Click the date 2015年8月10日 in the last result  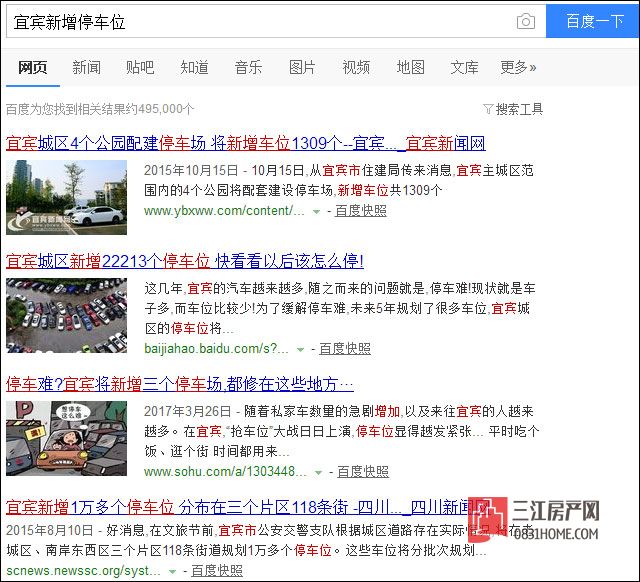[49, 530]
